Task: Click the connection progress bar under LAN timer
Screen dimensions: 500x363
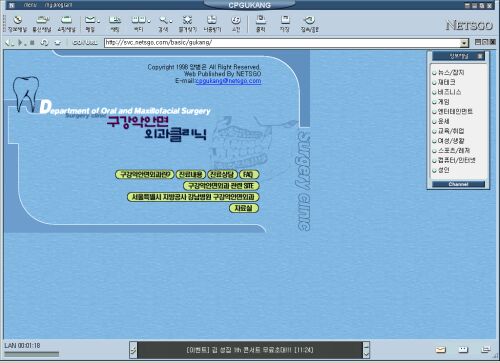Action: click(32, 354)
